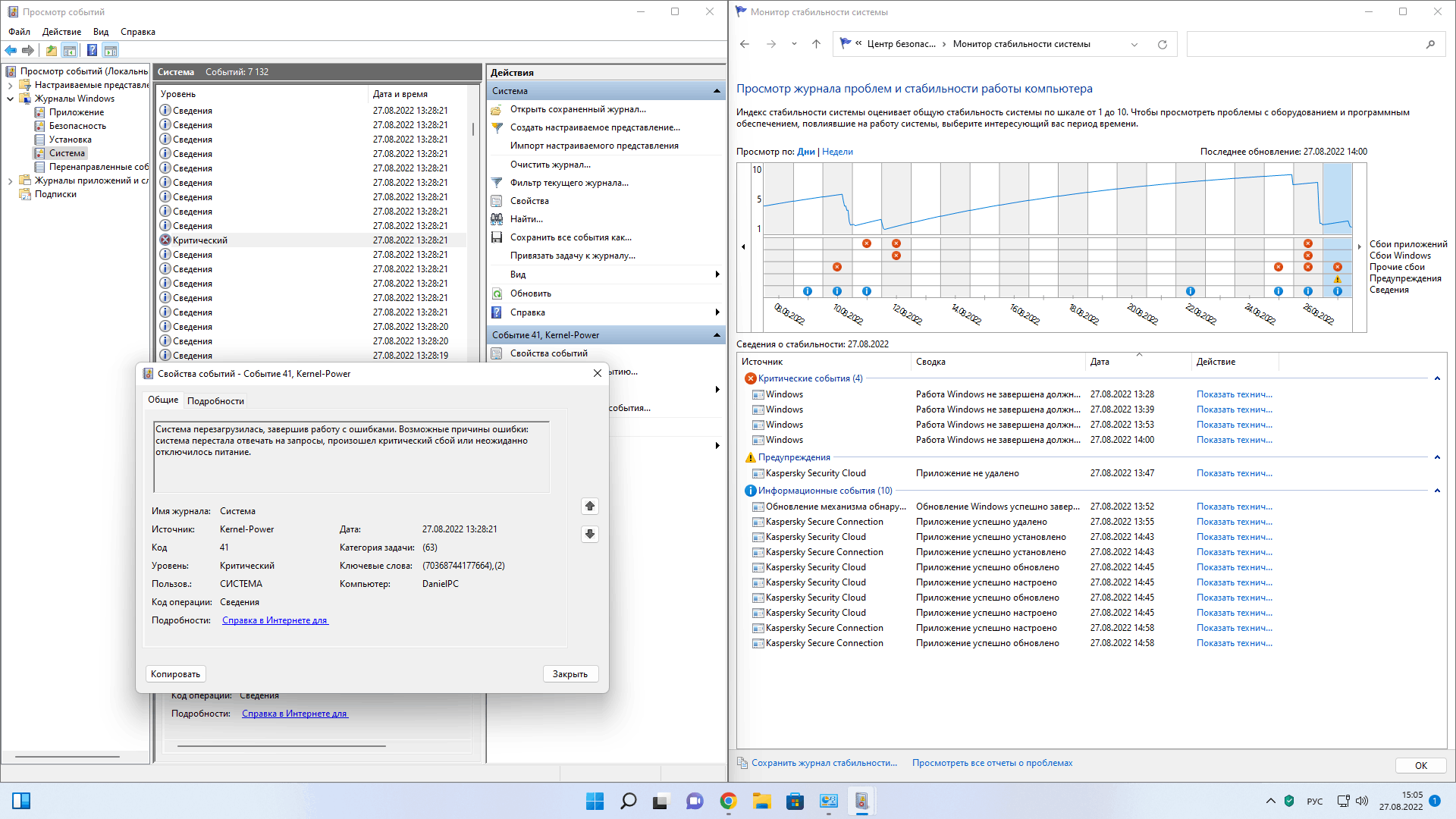The height and width of the screenshot is (819, 1456).
Task: Launch Google Chrome from taskbar
Action: coord(728,801)
